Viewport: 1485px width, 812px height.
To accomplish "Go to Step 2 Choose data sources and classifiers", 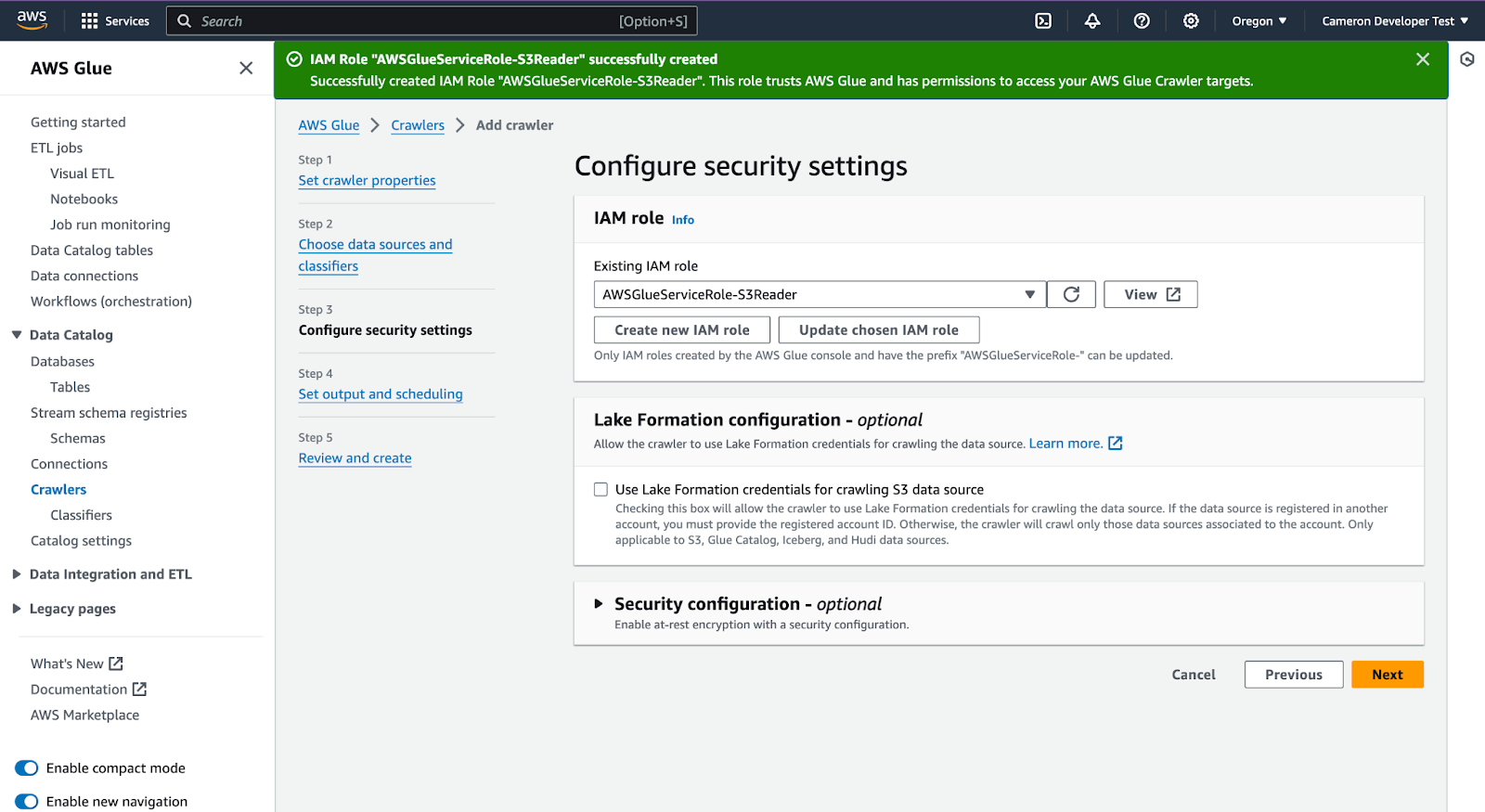I will 375,255.
